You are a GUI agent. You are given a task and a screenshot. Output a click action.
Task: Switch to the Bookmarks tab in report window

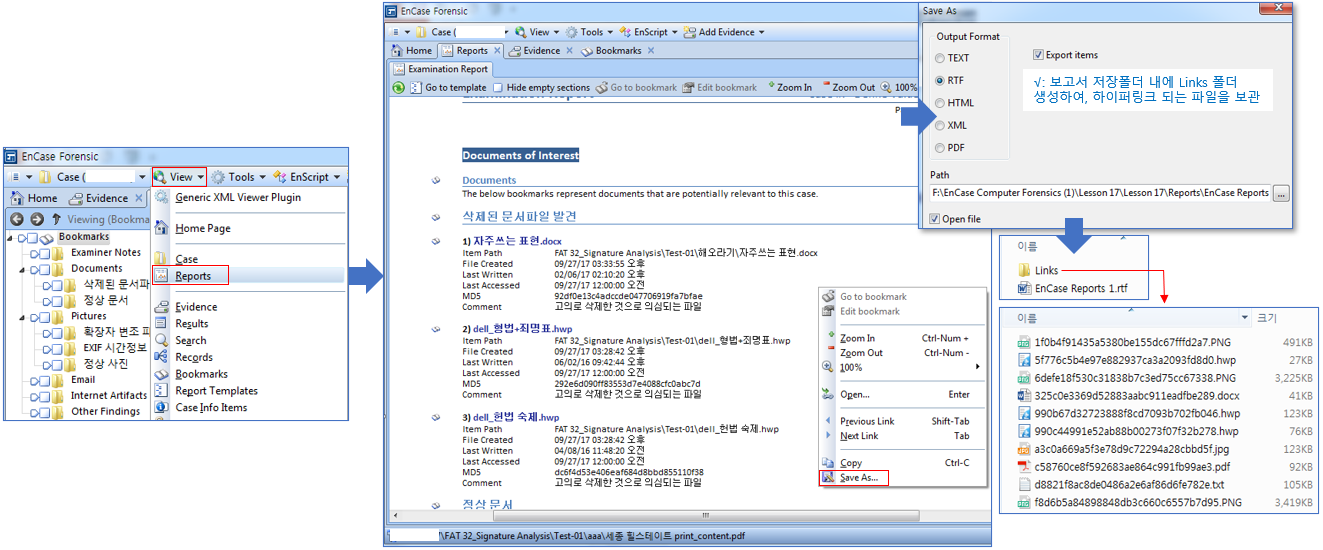point(611,51)
